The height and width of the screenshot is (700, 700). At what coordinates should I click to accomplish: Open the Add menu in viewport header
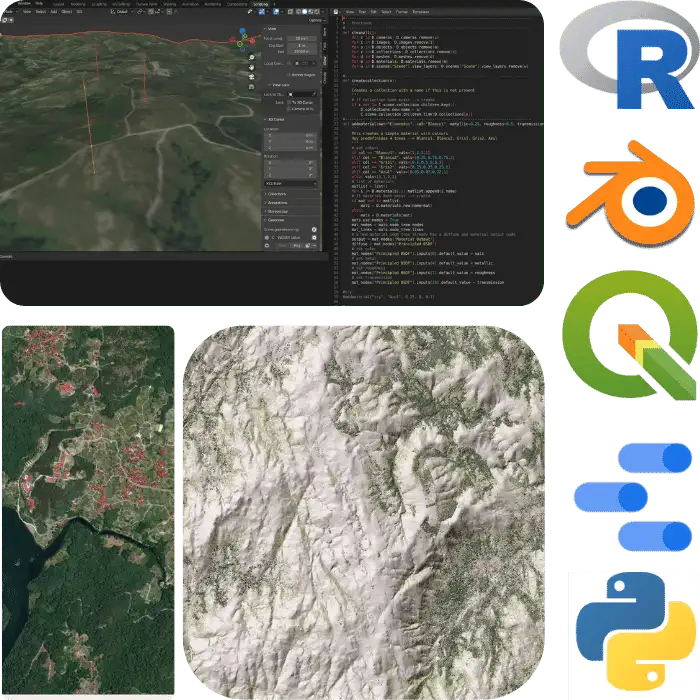point(54,12)
